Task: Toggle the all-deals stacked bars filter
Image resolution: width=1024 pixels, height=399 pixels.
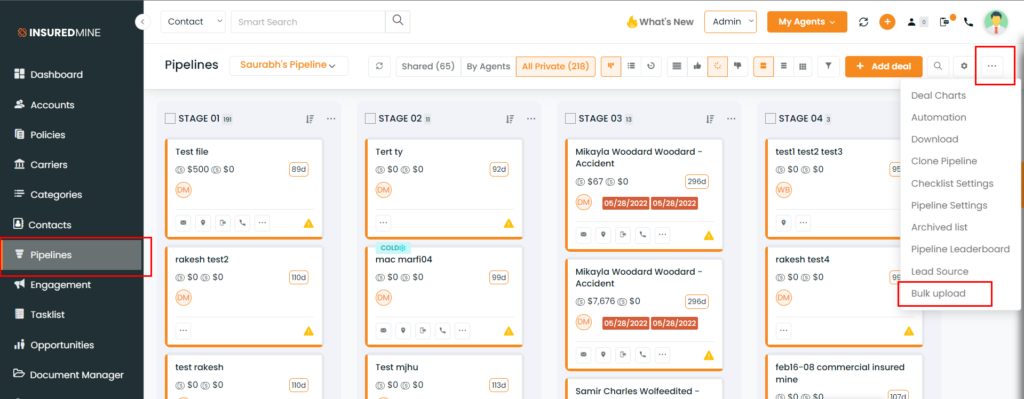Action: pos(677,66)
